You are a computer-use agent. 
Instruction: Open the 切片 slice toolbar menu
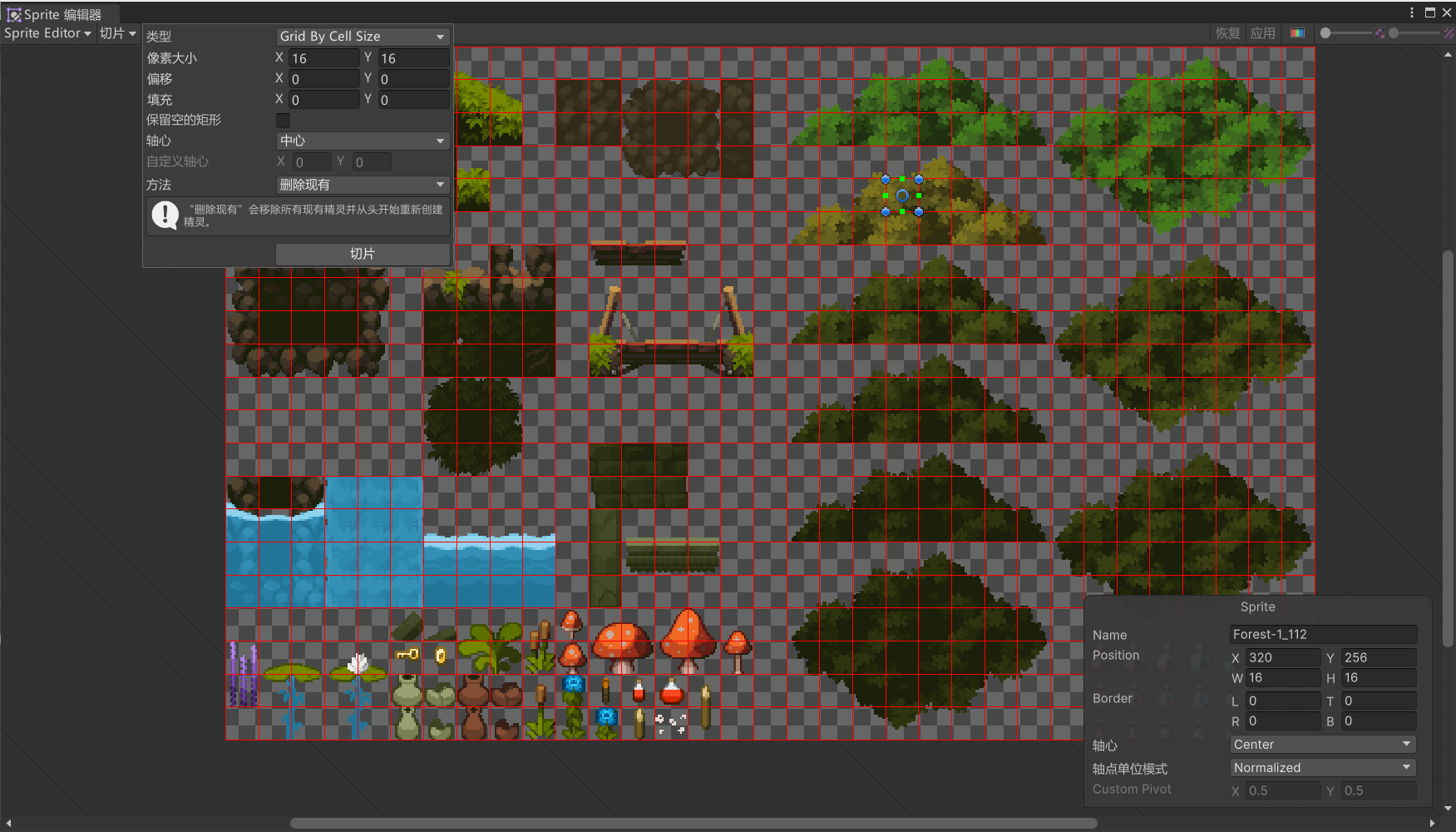[x=117, y=33]
